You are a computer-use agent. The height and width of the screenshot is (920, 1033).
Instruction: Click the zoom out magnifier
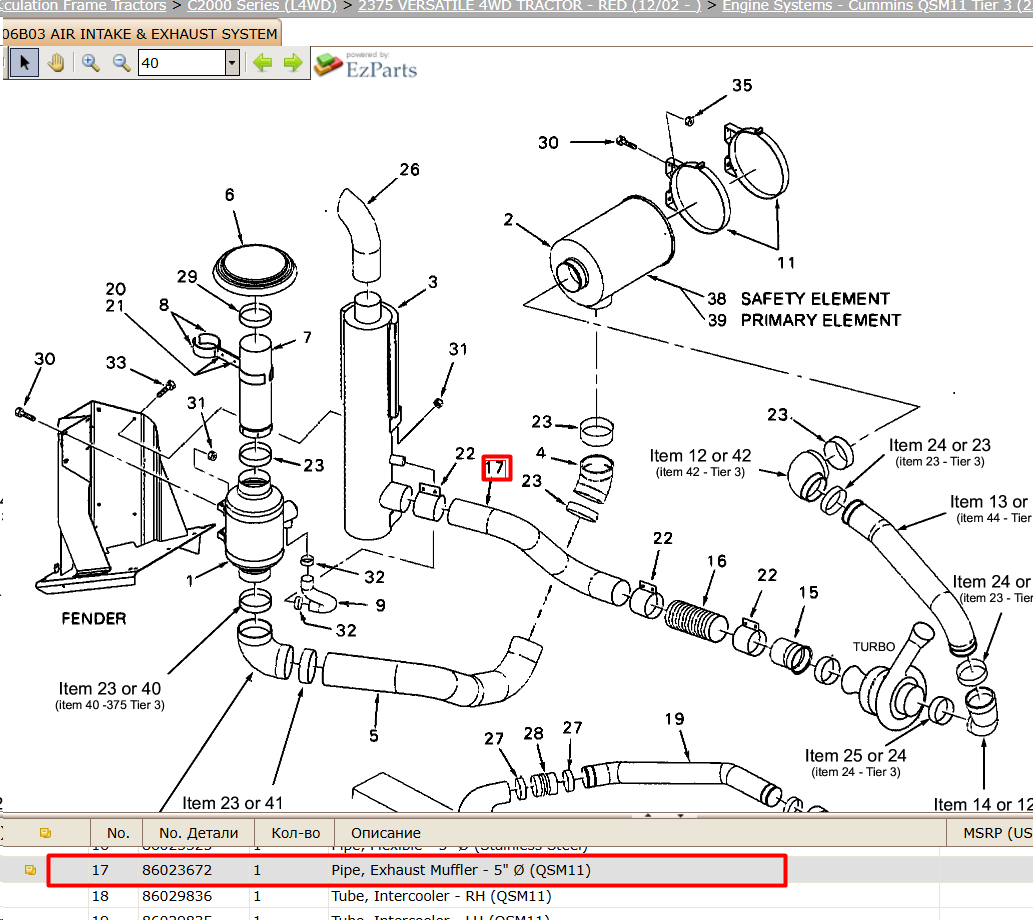(121, 63)
